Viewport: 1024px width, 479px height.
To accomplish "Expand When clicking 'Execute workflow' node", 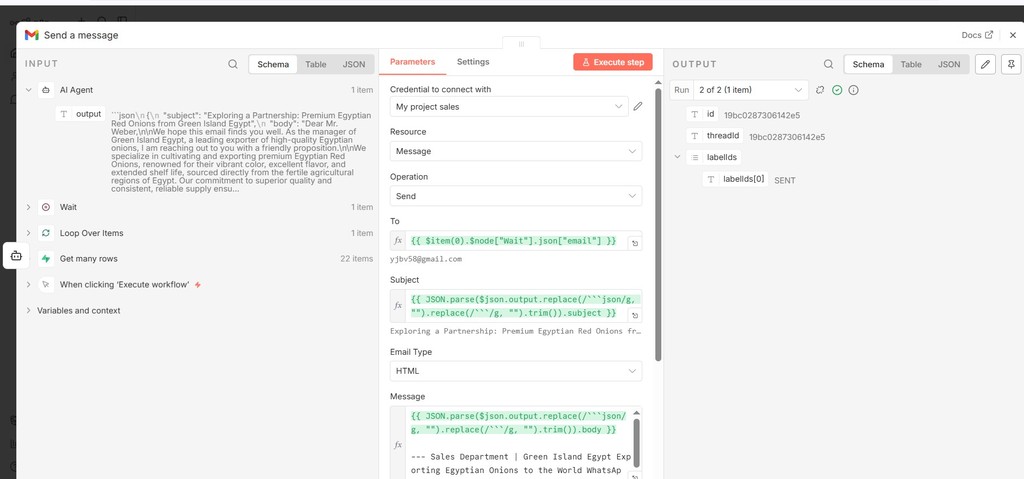I will click(x=28, y=284).
